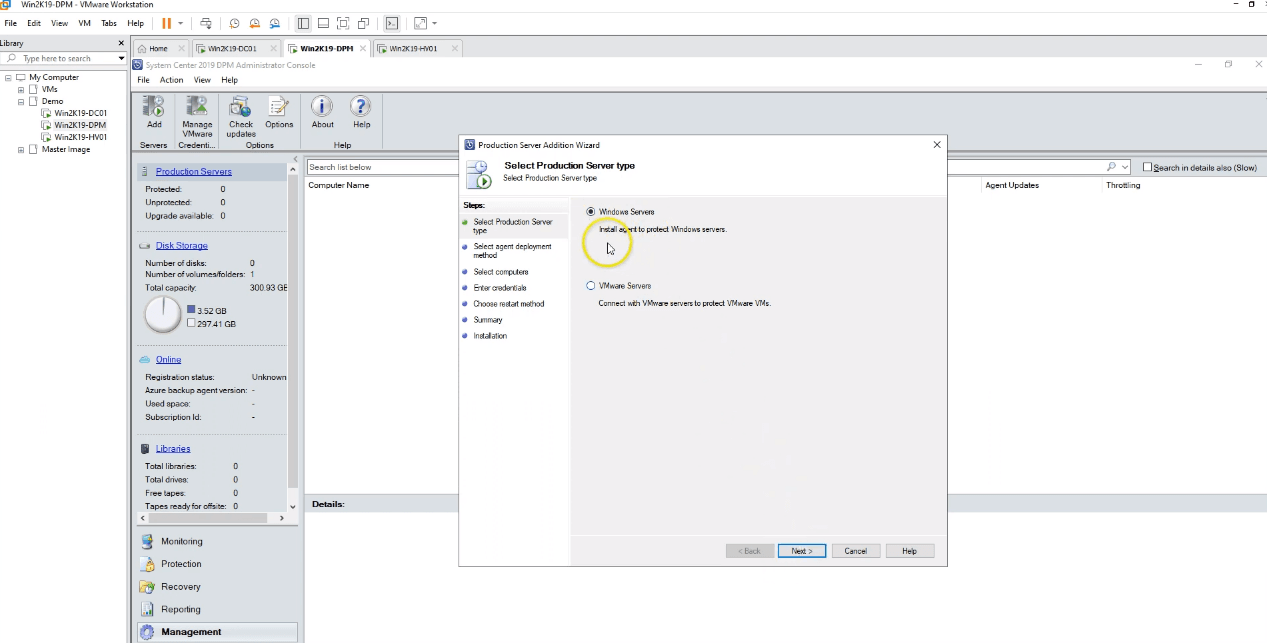Select the Windows Servers radio button
Screen dimensions: 1267x643
tap(591, 212)
